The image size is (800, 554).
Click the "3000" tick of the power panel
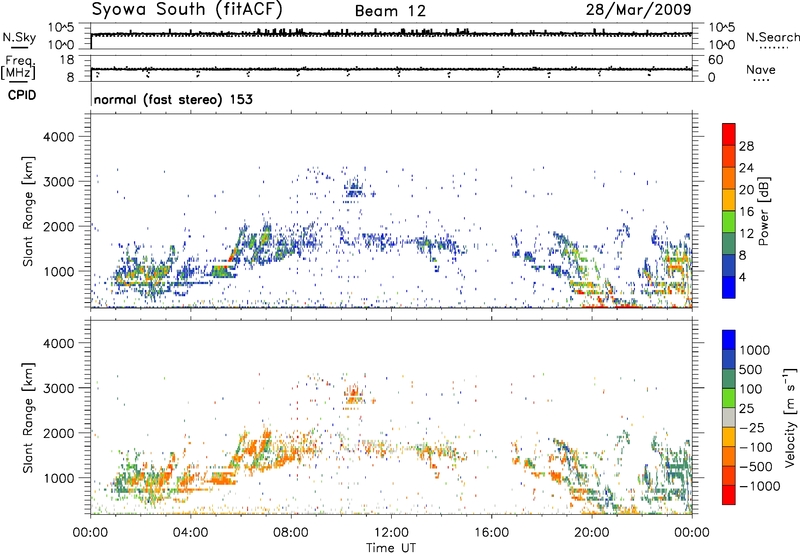(x=58, y=182)
